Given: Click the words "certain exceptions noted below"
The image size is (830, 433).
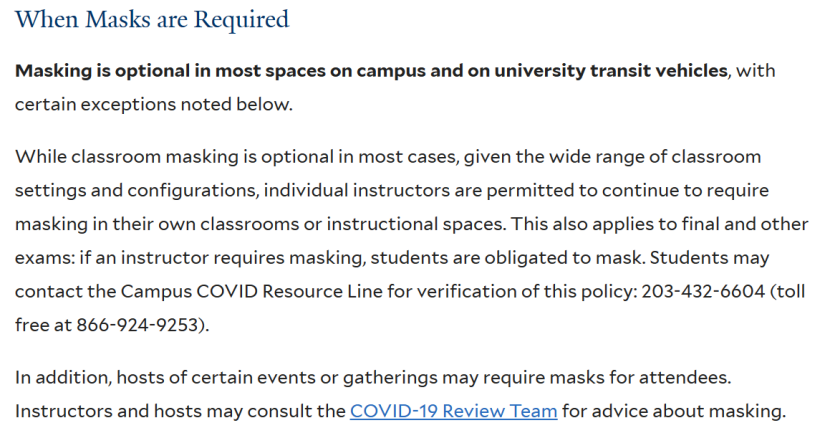Looking at the screenshot, I should click(153, 104).
